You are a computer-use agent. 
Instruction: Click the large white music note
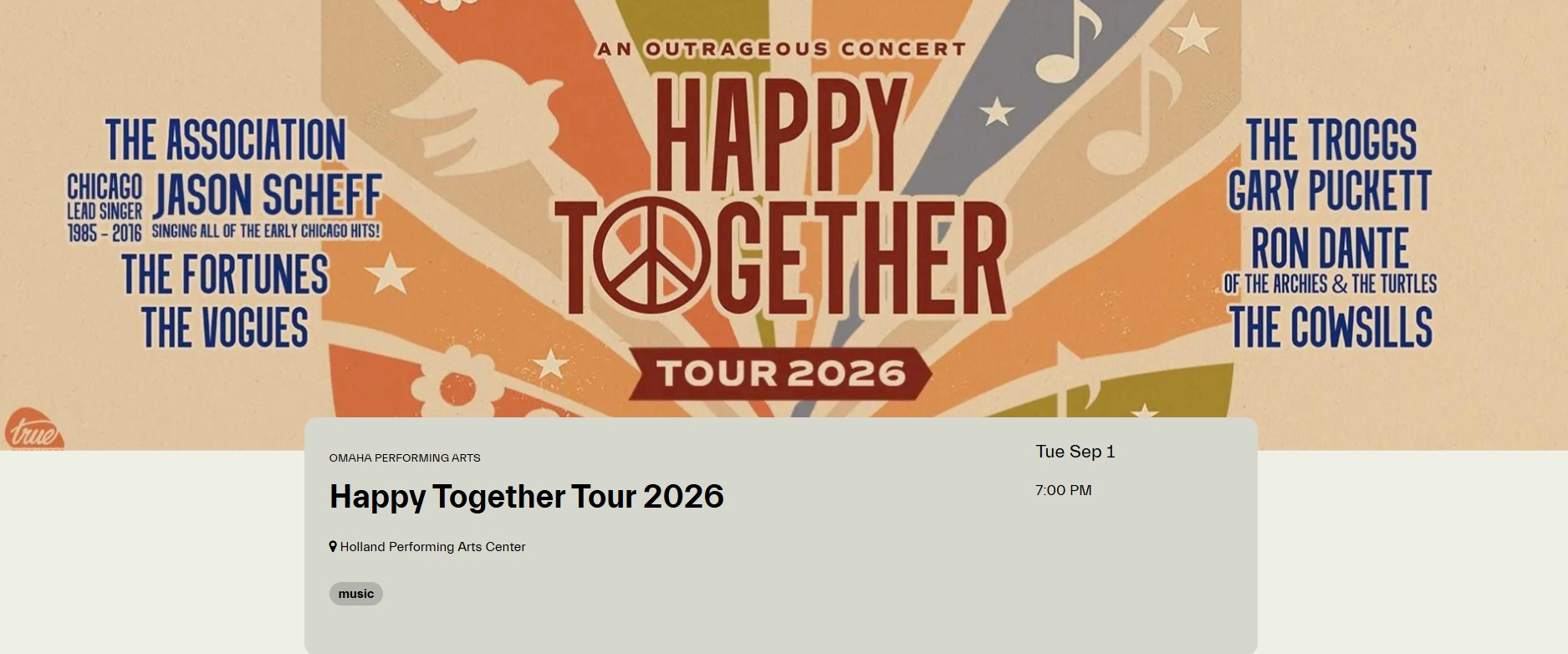(x=1067, y=42)
